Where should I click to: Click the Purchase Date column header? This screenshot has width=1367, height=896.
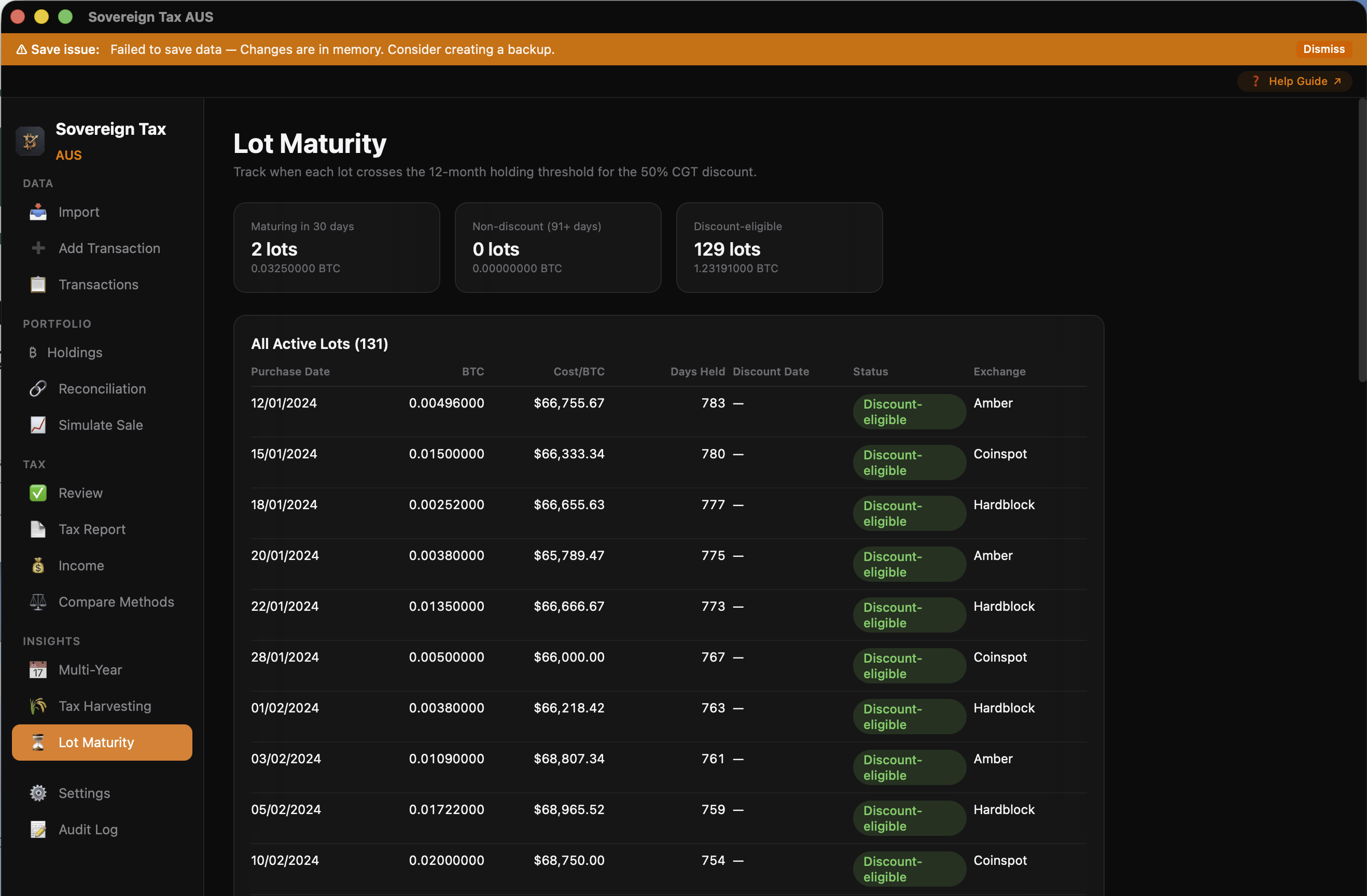click(x=290, y=372)
